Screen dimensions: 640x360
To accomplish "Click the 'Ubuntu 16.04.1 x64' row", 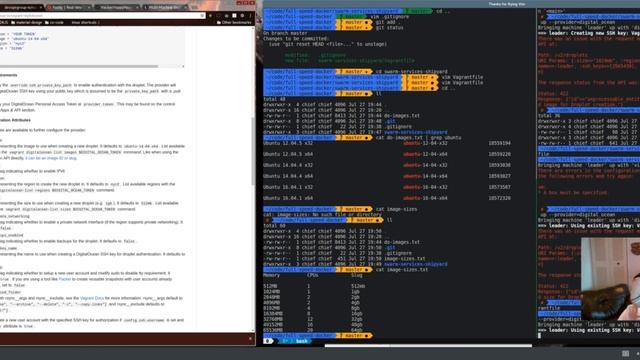I will click(387, 198).
